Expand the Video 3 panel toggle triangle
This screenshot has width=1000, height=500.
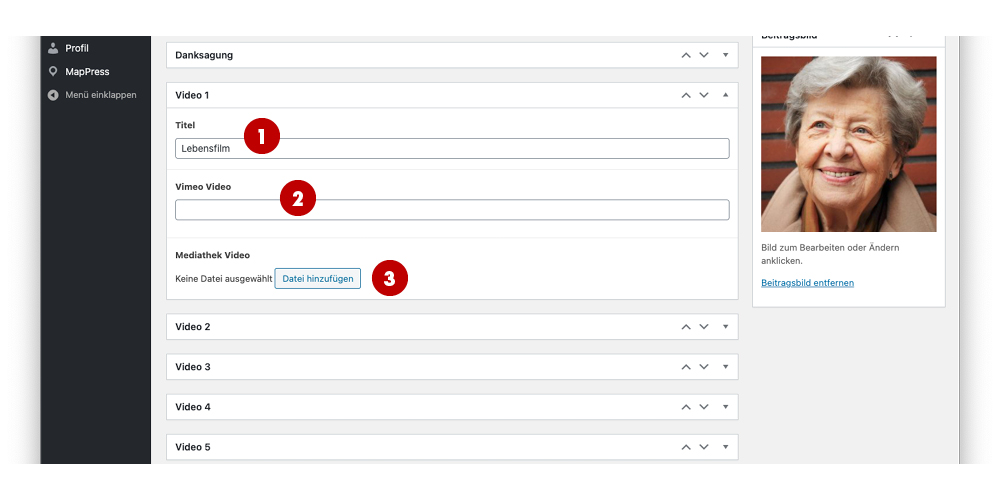(725, 367)
